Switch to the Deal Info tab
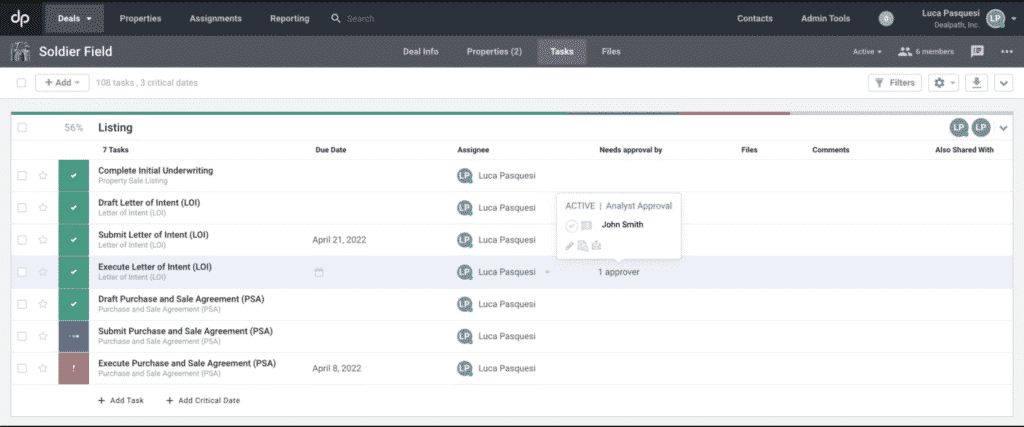The image size is (1024, 427). (x=421, y=52)
